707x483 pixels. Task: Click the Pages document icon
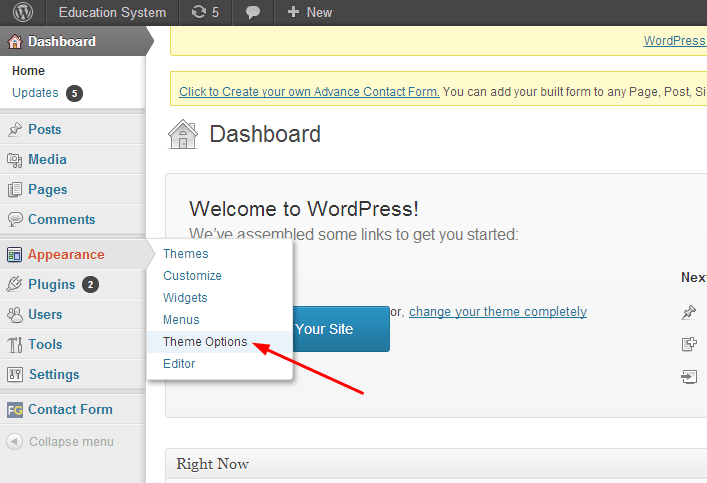[14, 189]
